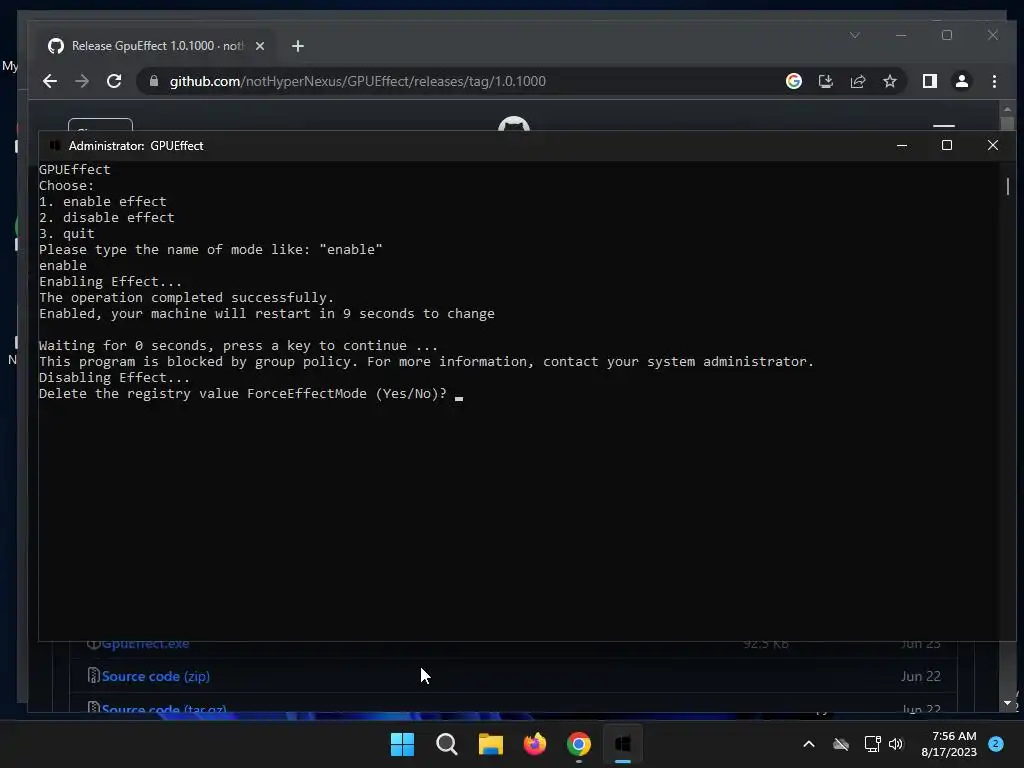The width and height of the screenshot is (1024, 768).
Task: Bookmark this page with the star icon
Action: (x=889, y=81)
